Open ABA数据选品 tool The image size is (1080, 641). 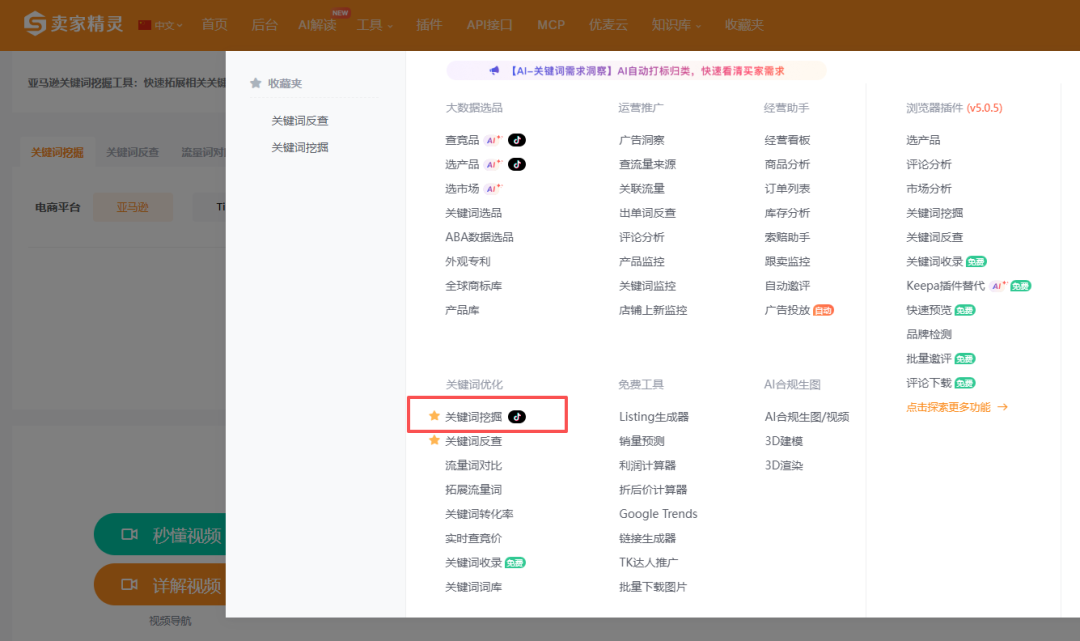pyautogui.click(x=479, y=237)
